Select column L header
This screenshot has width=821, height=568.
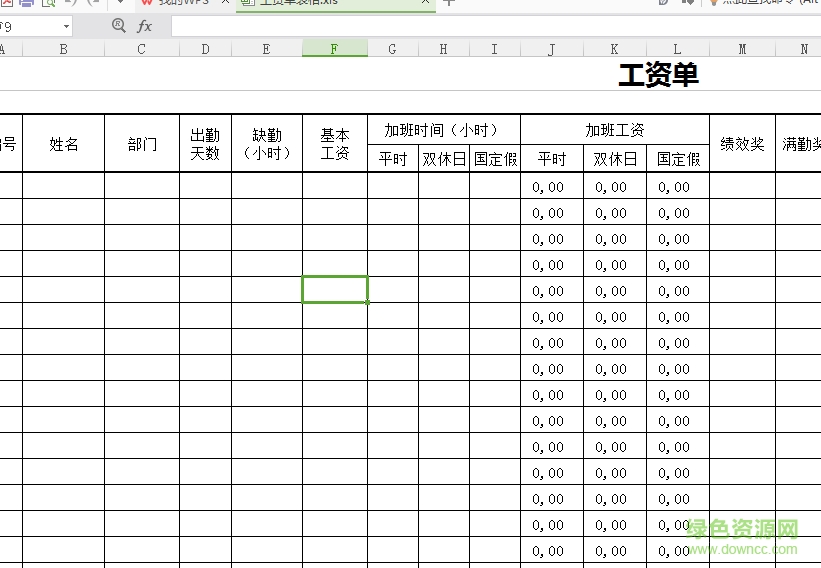click(678, 49)
